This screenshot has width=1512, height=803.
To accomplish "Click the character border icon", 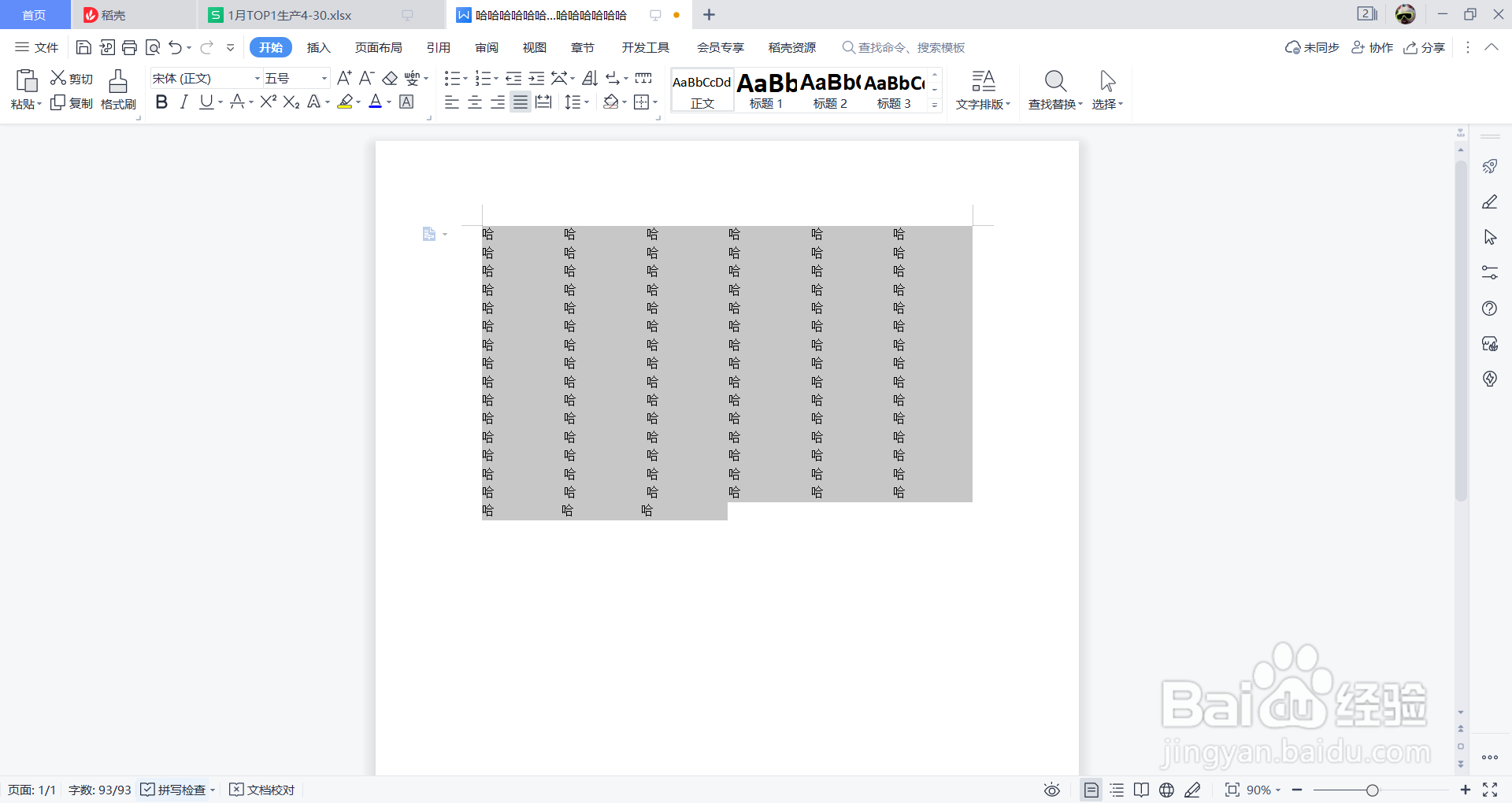I will click(x=406, y=102).
